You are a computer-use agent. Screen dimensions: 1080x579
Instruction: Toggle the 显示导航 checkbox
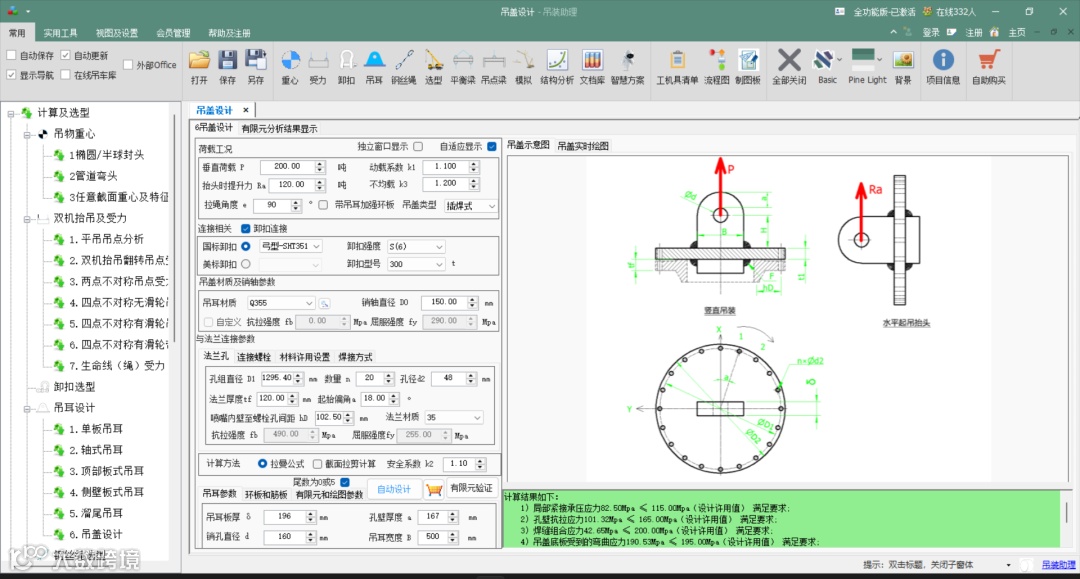point(11,74)
